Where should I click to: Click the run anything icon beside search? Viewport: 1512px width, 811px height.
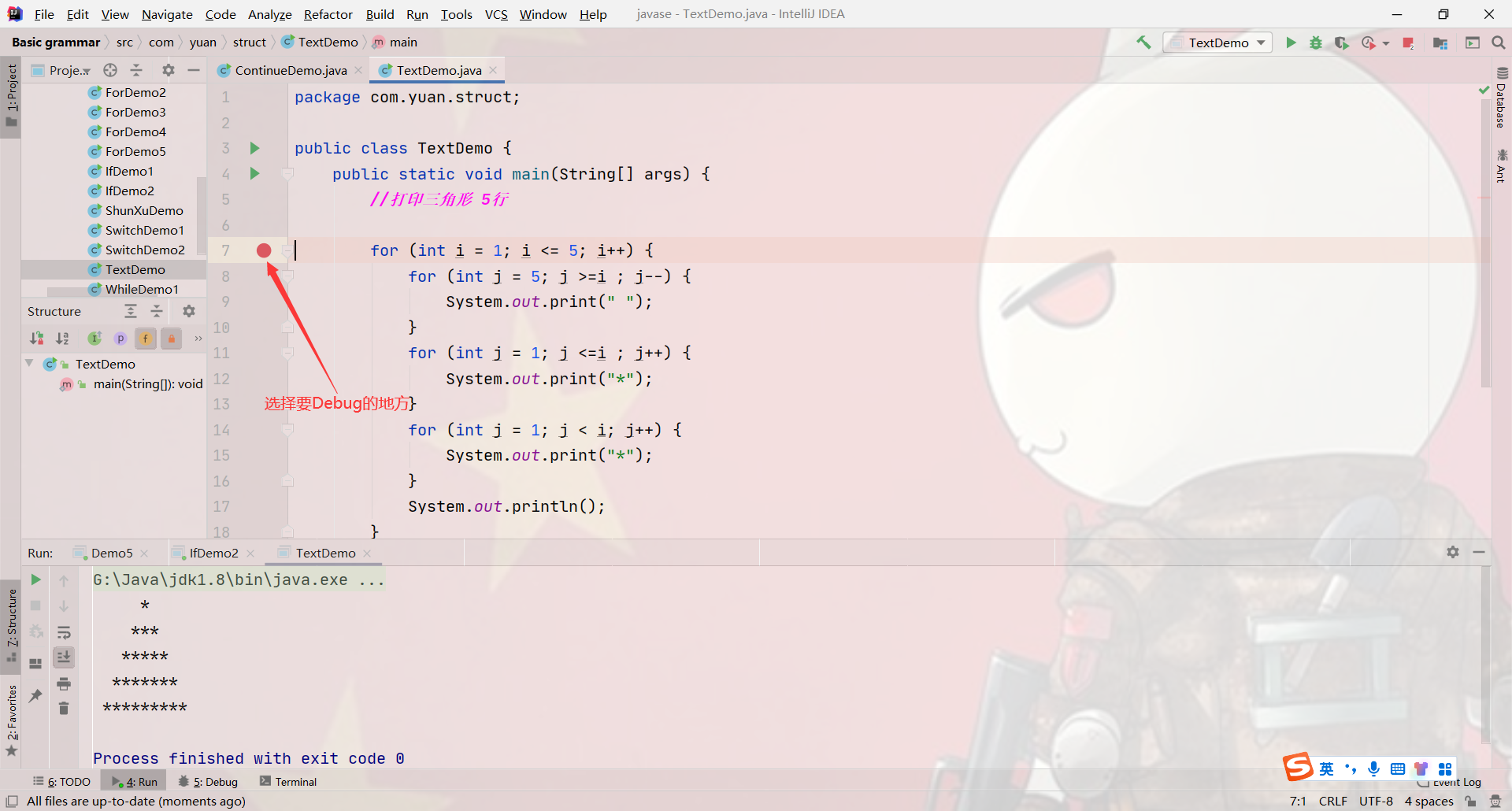1473,43
